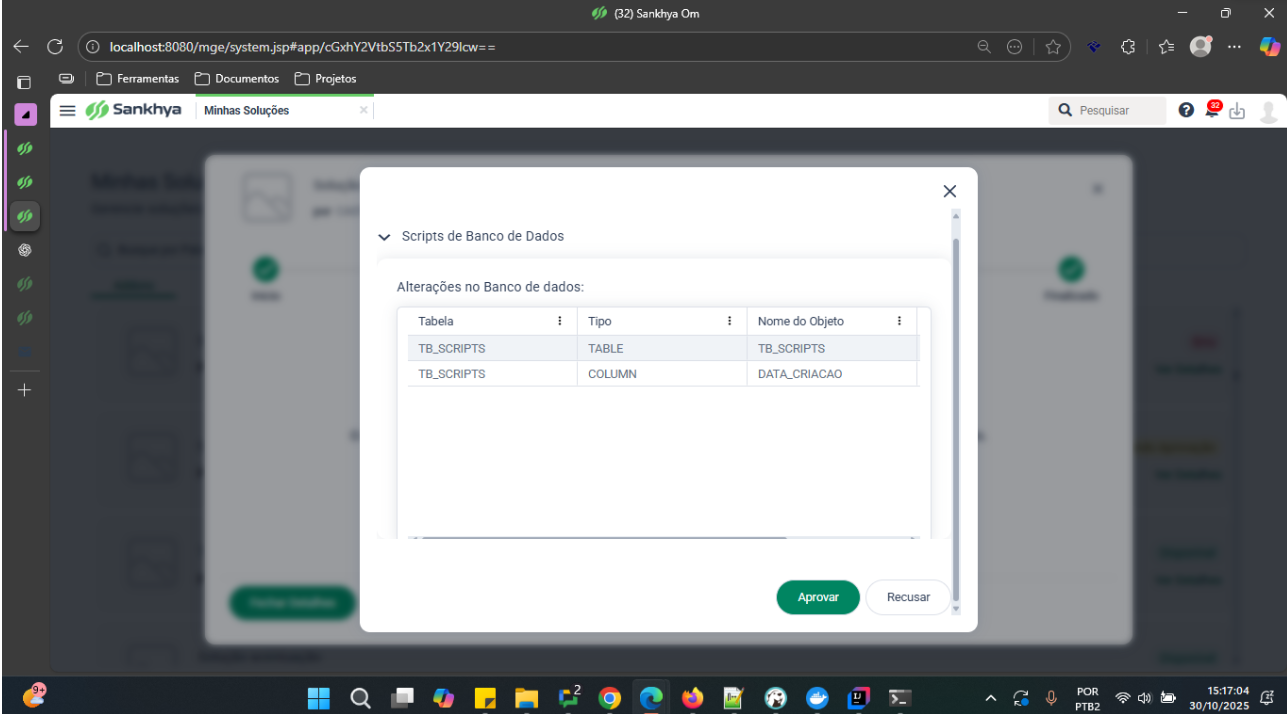Add new tab with plus icon
This screenshot has height=714, width=1287.
tap(25, 389)
